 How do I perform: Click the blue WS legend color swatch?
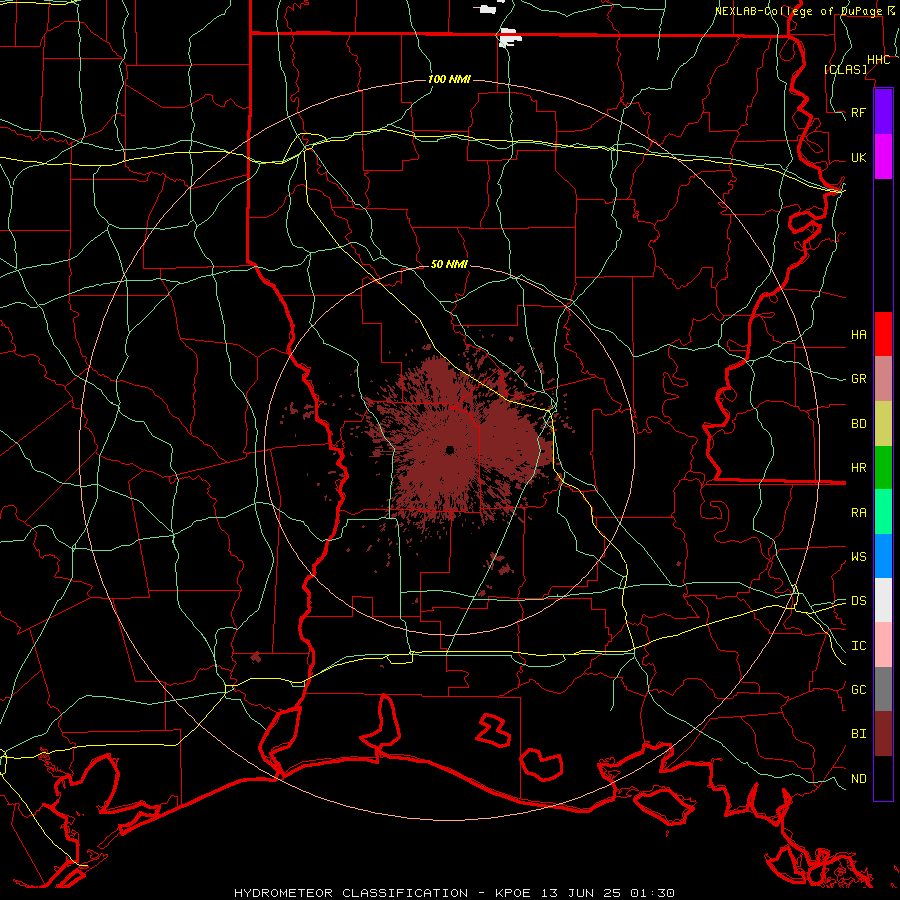point(883,556)
